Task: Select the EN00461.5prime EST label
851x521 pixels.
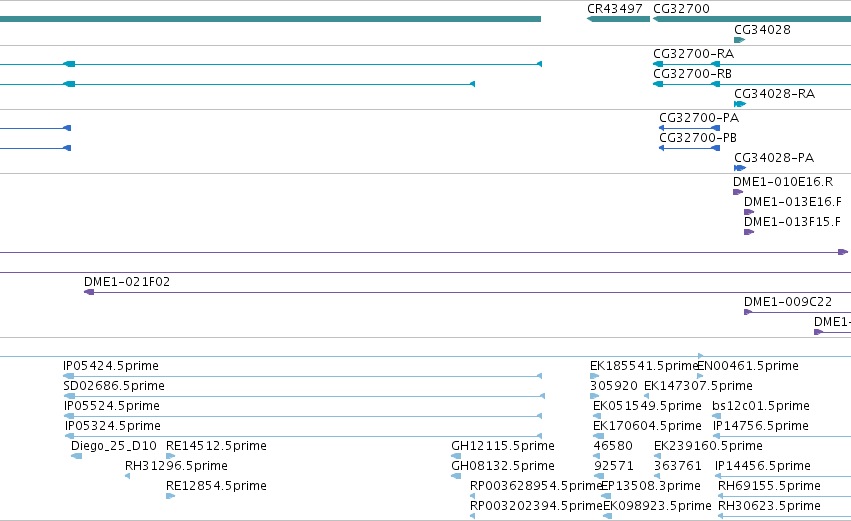Action: (748, 366)
